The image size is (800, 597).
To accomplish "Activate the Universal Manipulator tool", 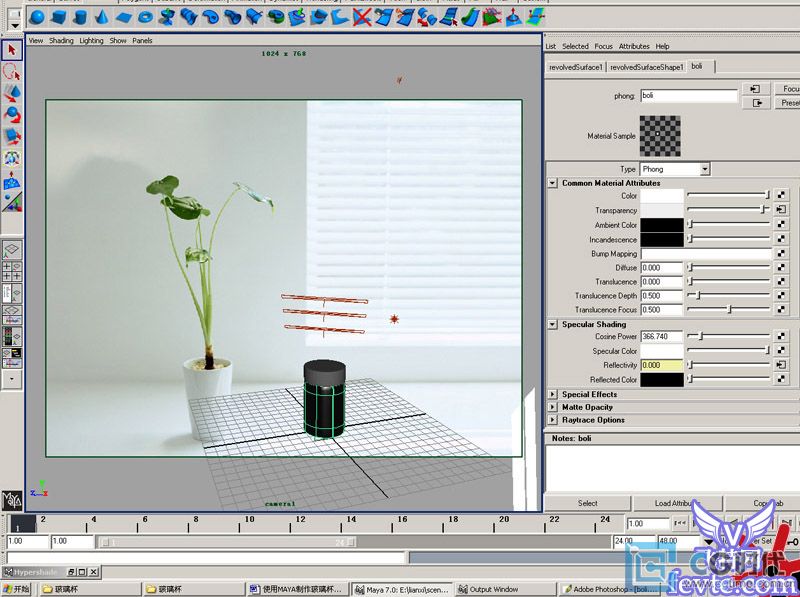I will [x=12, y=159].
